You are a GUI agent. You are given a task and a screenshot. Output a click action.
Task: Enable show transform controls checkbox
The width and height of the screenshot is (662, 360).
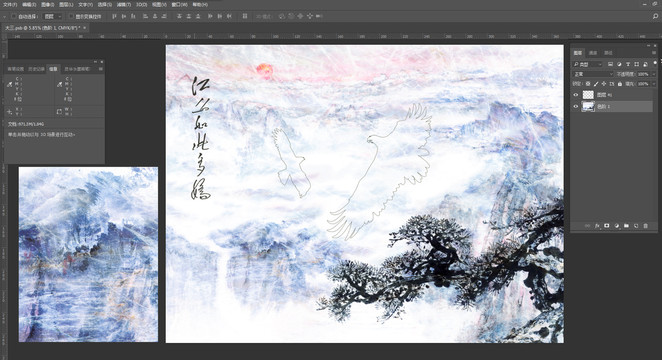(71, 16)
